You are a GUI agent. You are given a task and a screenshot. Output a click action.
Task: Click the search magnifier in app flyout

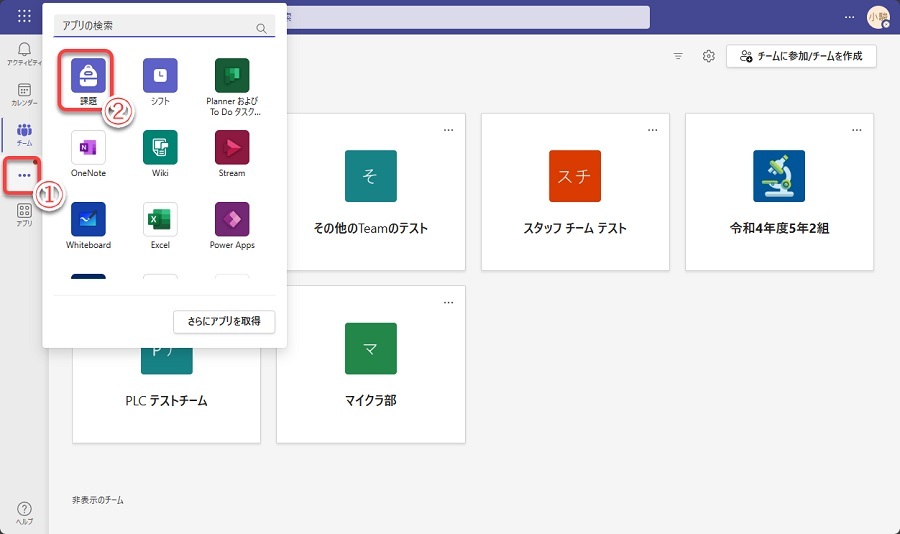click(x=261, y=28)
